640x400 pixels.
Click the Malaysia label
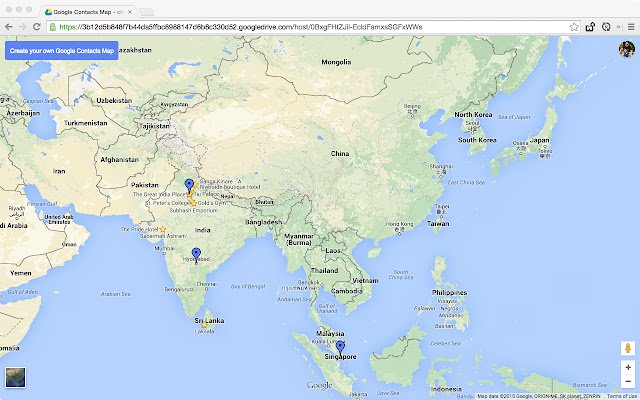click(x=330, y=333)
